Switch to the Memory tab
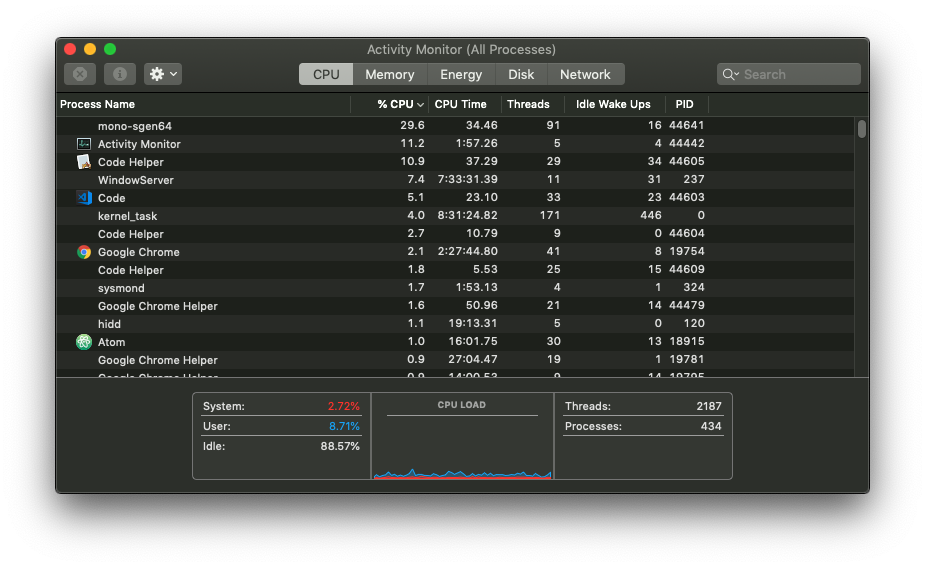This screenshot has height=567, width=925. click(x=389, y=74)
